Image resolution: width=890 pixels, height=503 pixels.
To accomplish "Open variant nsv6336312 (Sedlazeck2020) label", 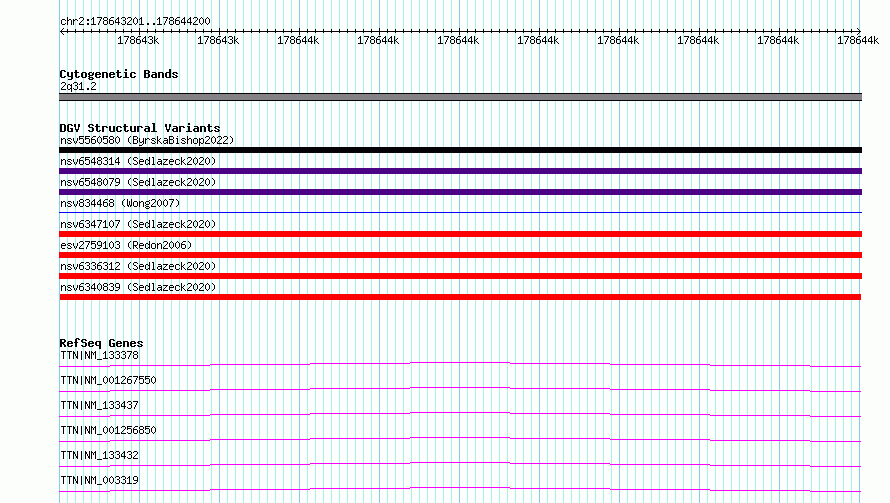I will (138, 266).
